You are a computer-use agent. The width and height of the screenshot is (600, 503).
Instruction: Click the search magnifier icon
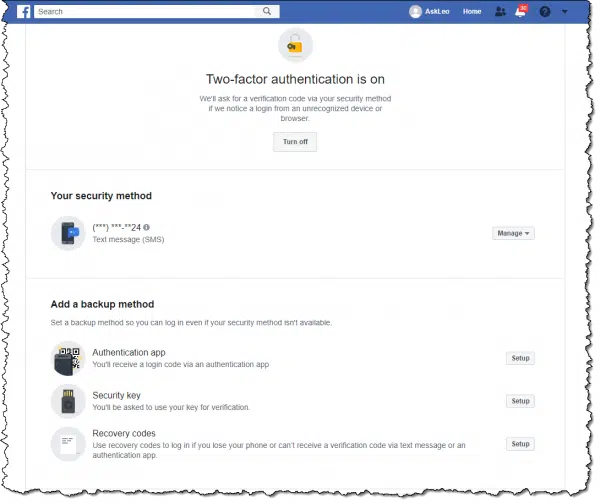[267, 11]
